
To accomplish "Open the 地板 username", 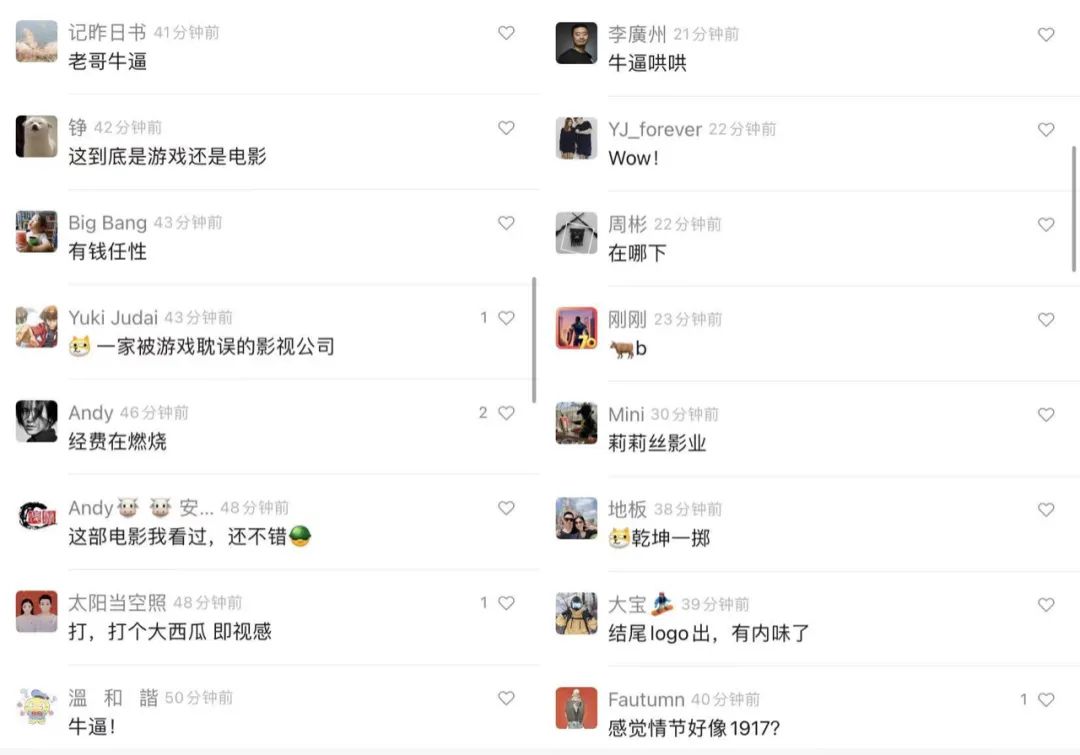I will coord(627,510).
